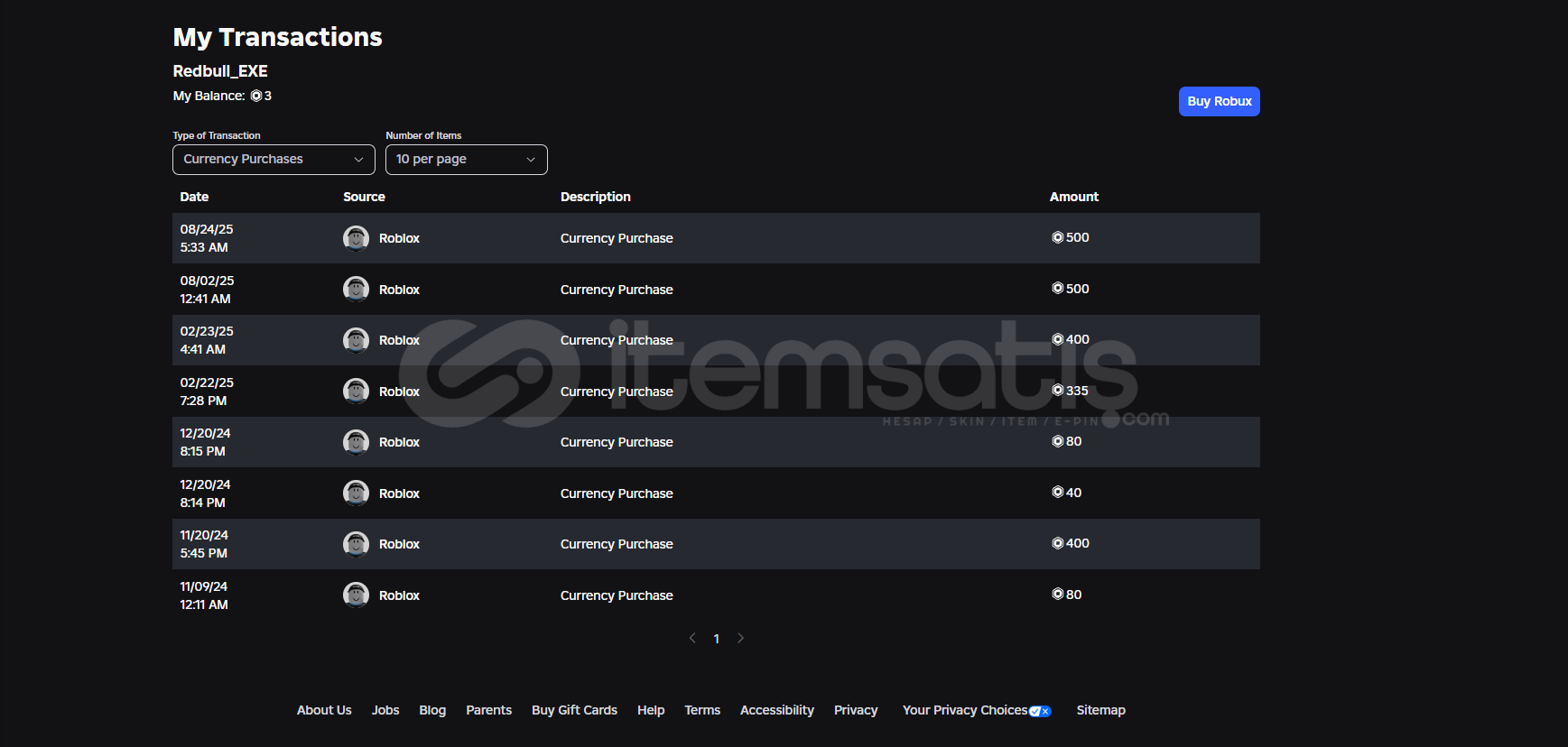Select the 12/20/24 8:14 PM date cell
Image resolution: width=1568 pixels, height=747 pixels.
[x=205, y=493]
